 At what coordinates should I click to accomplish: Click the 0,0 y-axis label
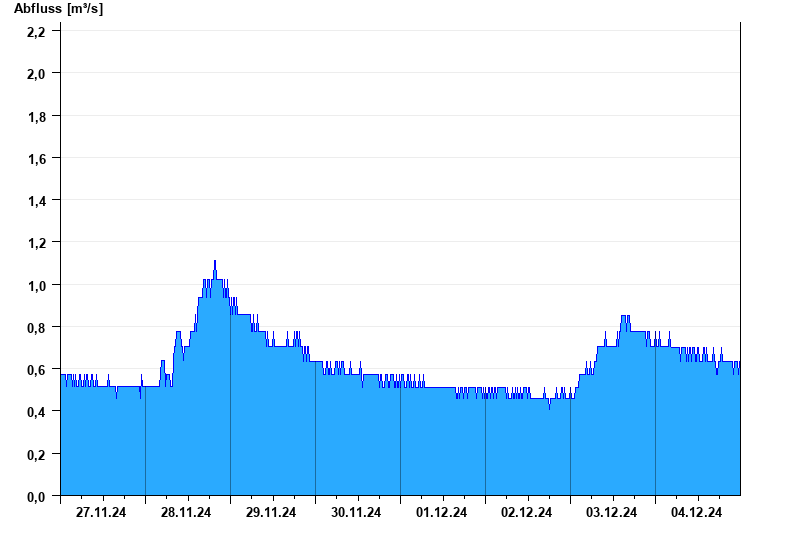coord(36,496)
